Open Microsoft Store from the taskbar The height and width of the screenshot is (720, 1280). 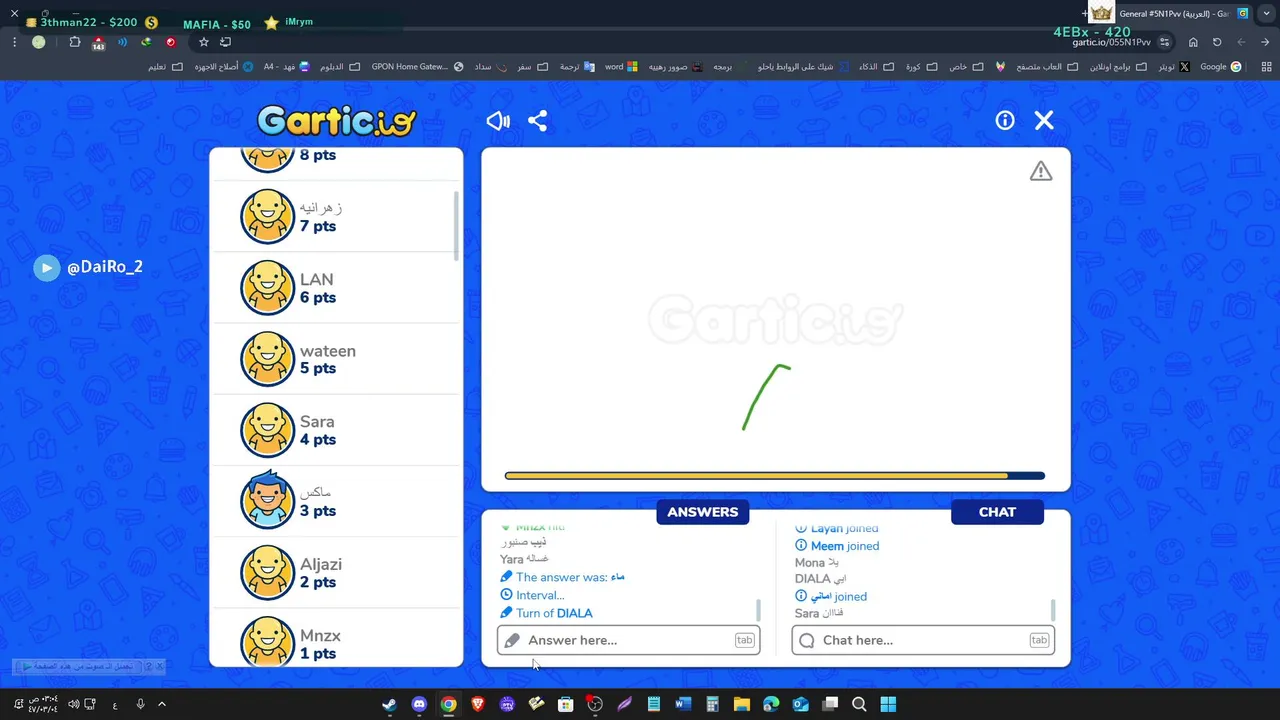pyautogui.click(x=565, y=704)
